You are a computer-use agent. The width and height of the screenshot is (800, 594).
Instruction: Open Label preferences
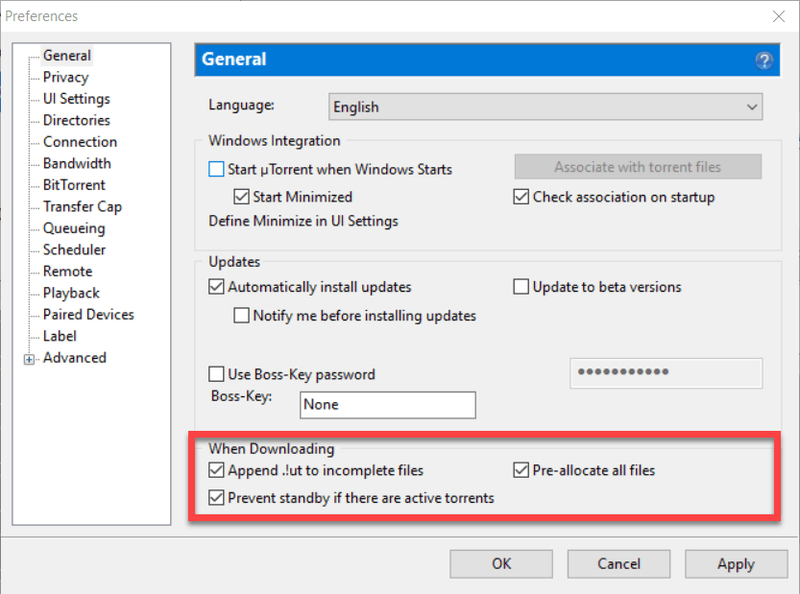pos(60,336)
